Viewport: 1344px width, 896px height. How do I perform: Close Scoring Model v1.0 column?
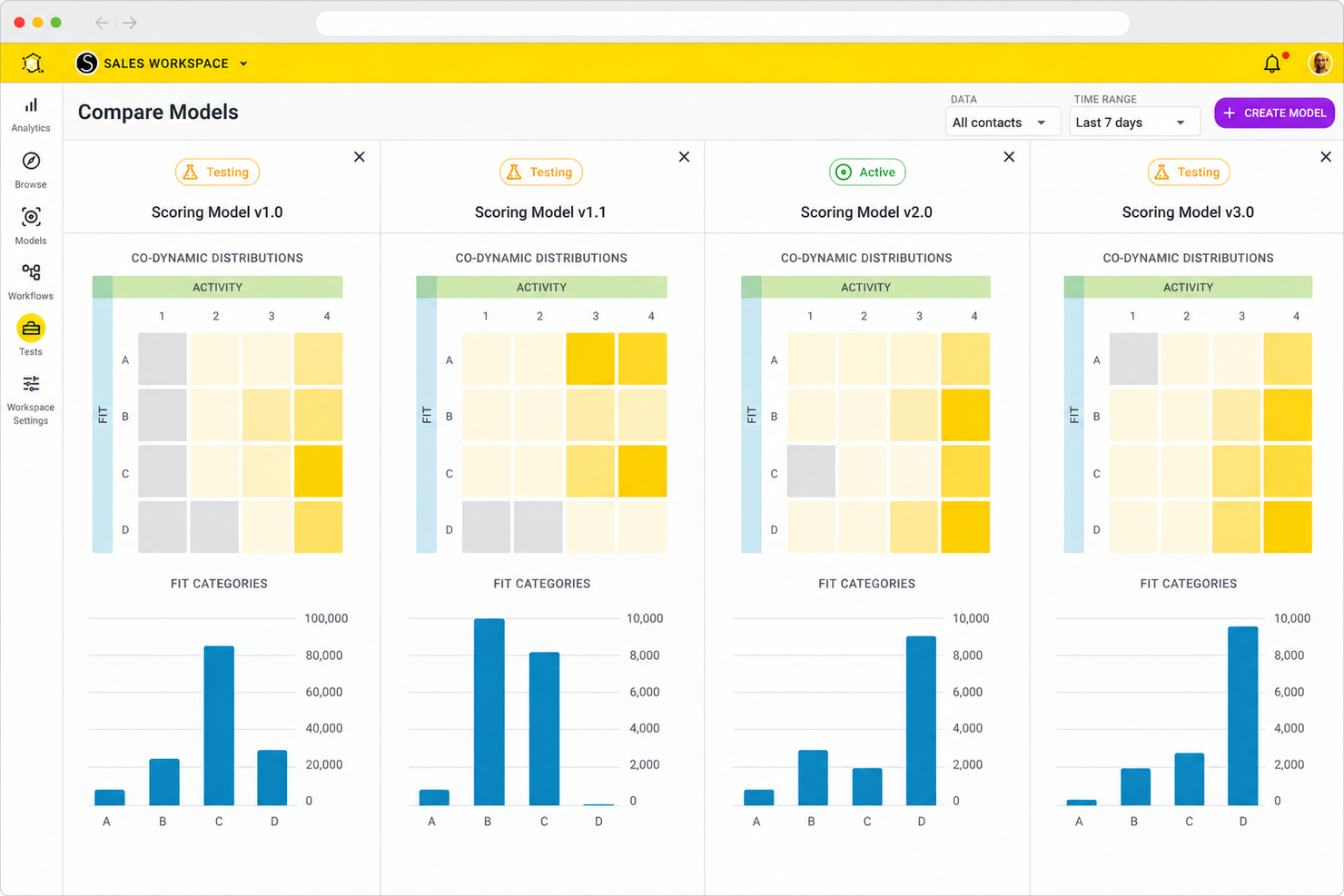point(360,157)
